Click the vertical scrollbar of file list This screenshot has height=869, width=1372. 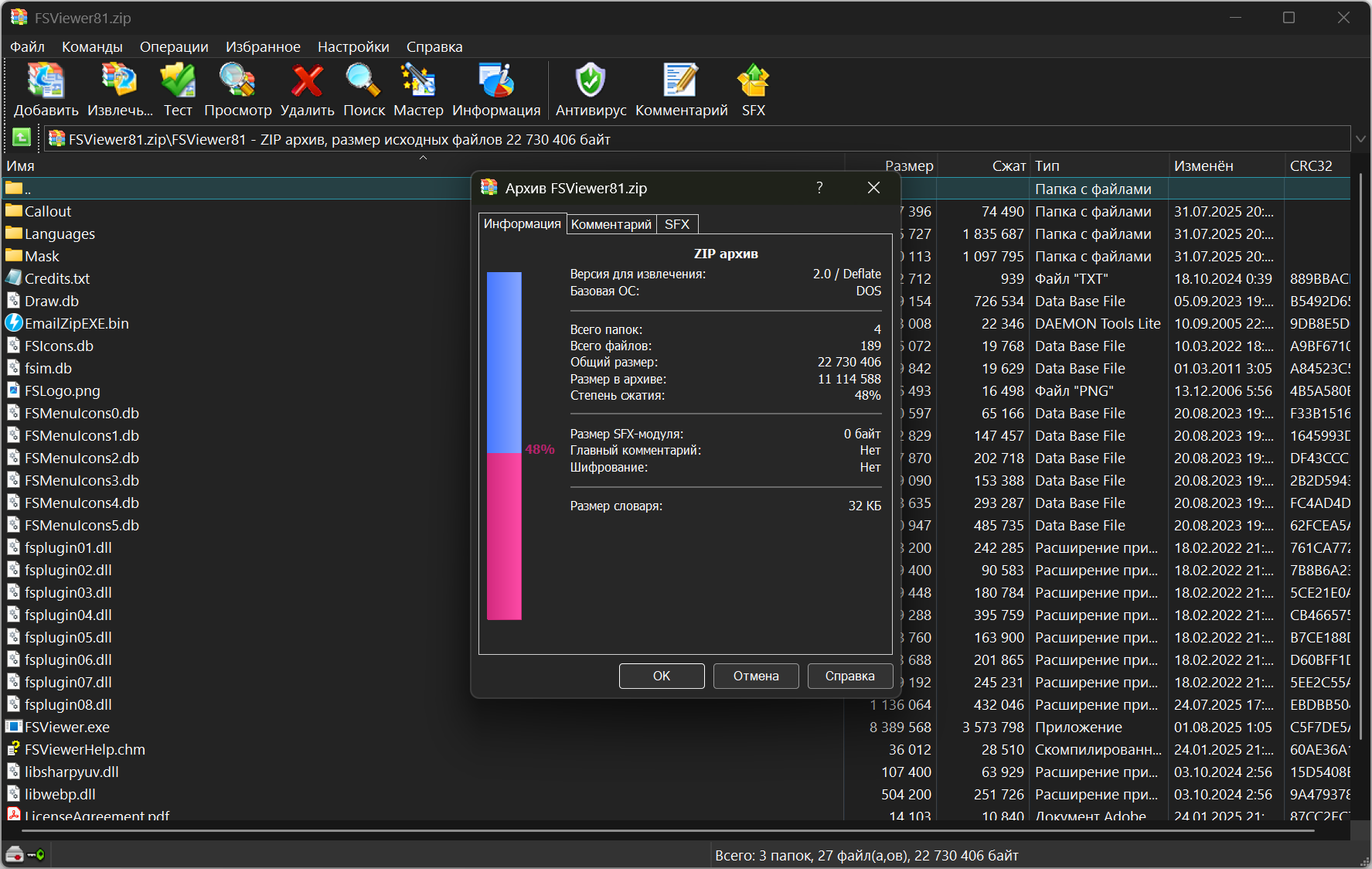(1360, 456)
